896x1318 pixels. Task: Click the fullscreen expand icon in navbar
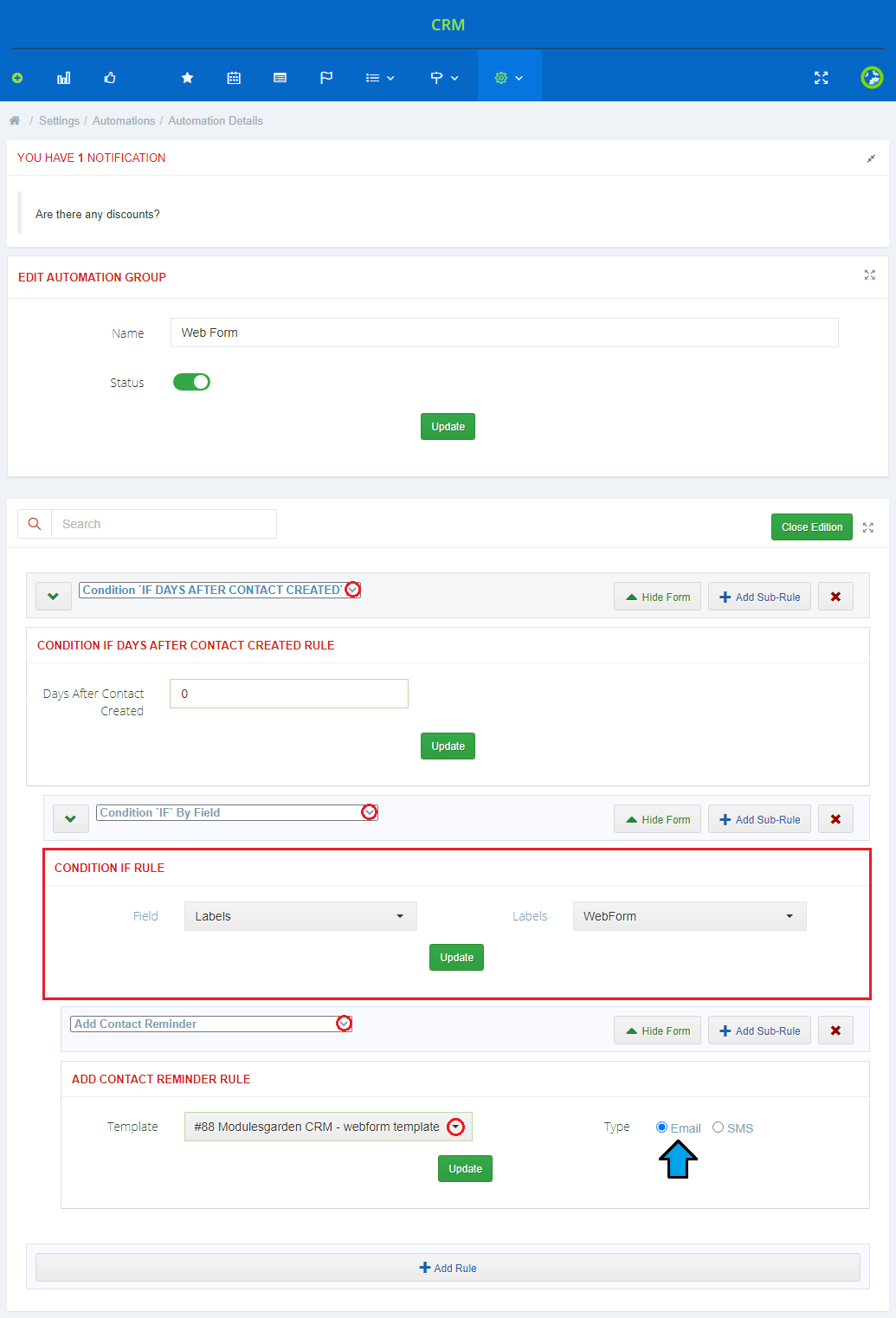pyautogui.click(x=822, y=78)
